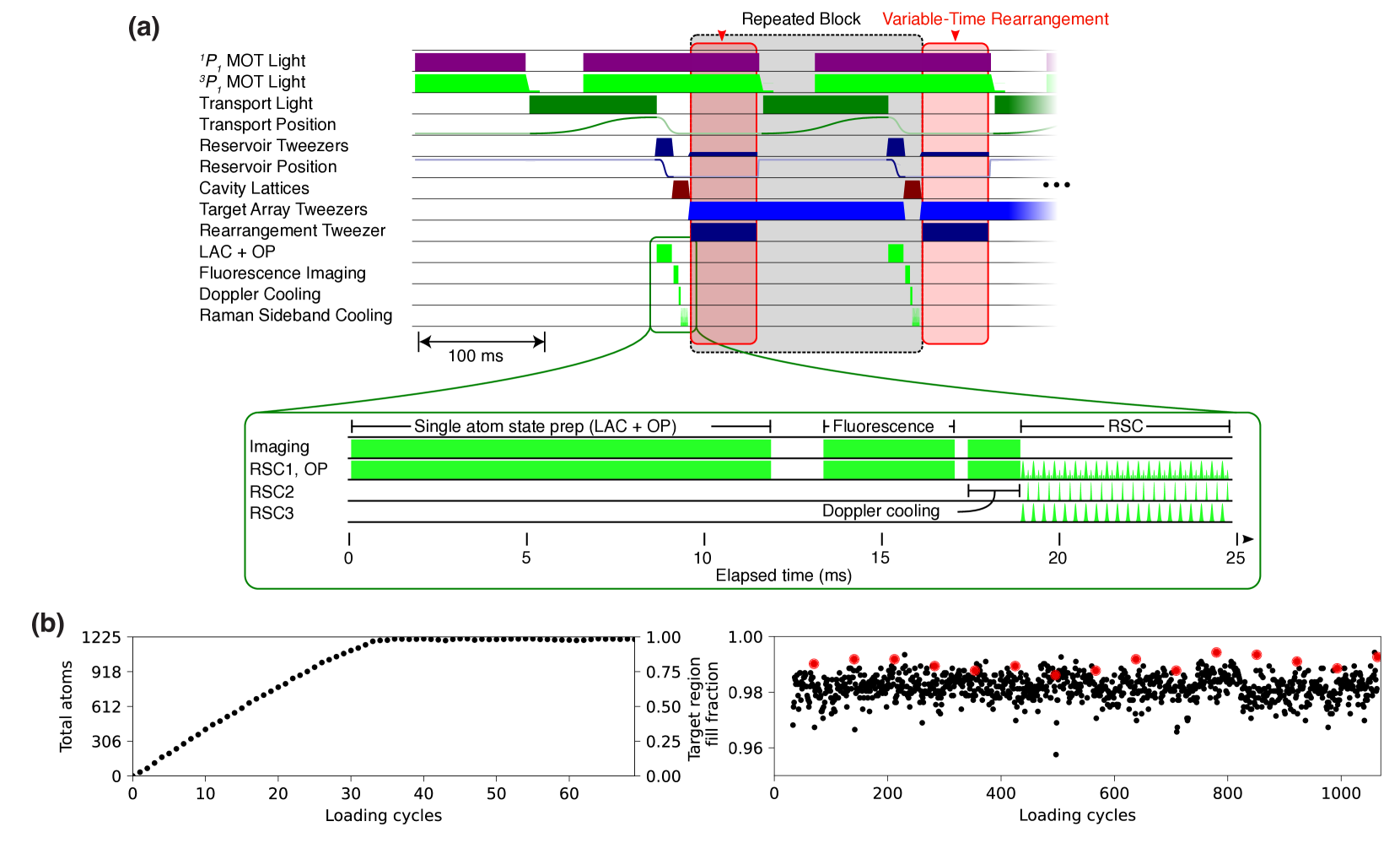Click the 'Rearrangement Tweezer' label
Screen dimensions: 1400x843
(x=292, y=230)
